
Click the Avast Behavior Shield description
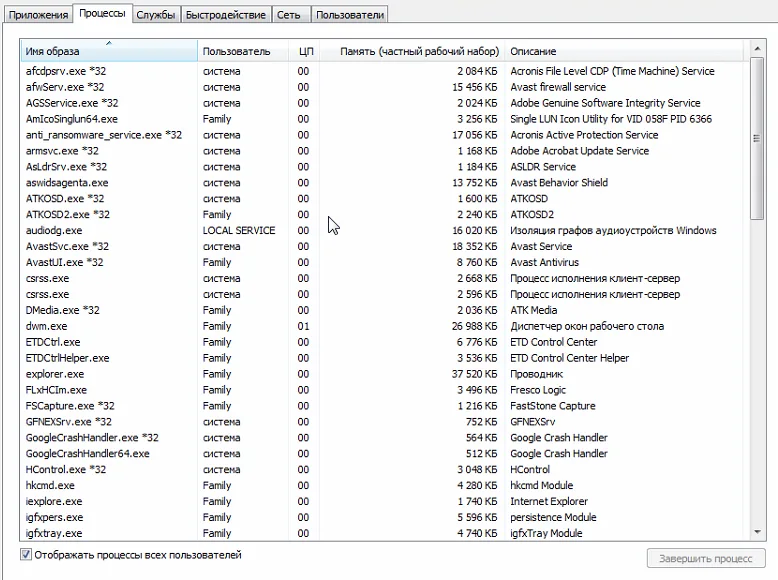pos(559,183)
